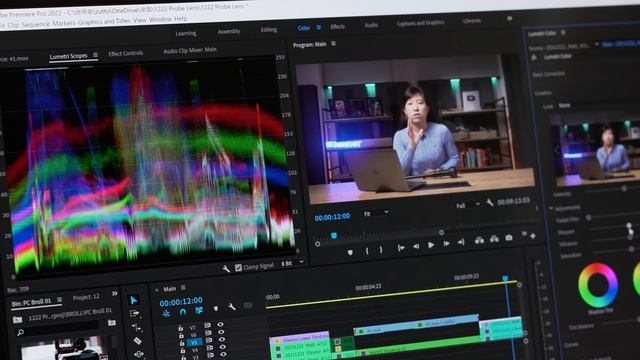Click timeline timecode 00:00:12:00
This screenshot has height=360, width=640.
point(181,302)
